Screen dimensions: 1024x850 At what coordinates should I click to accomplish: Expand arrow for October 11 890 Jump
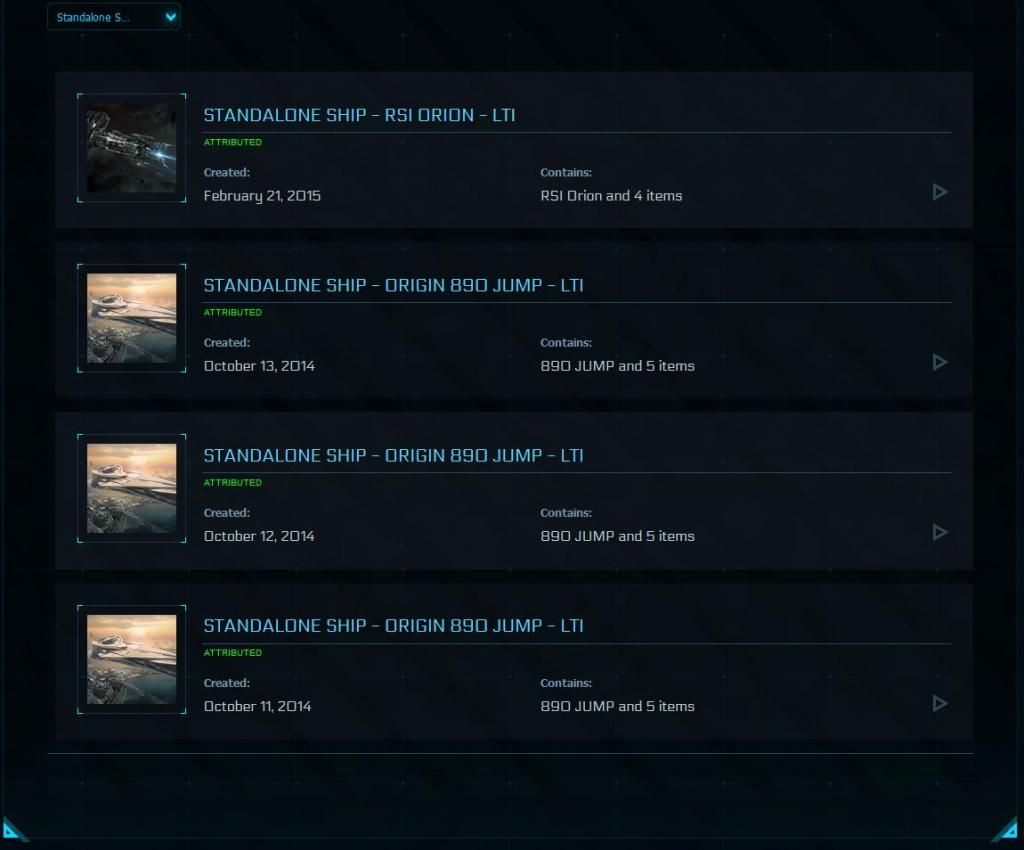[x=939, y=703]
